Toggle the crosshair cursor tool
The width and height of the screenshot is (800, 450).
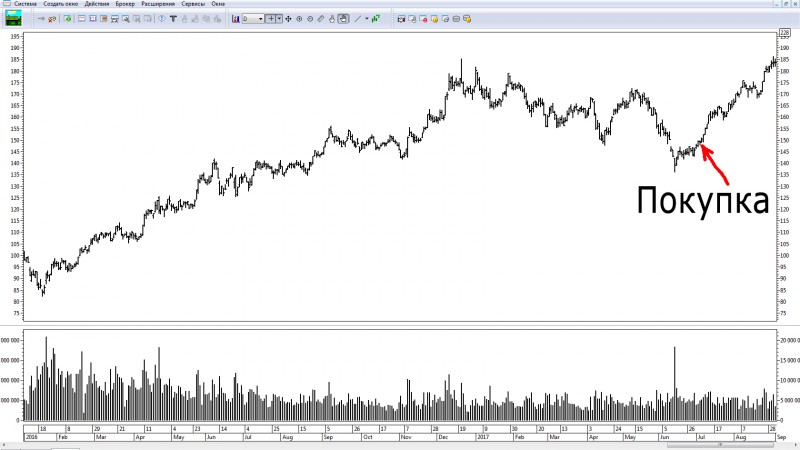(x=271, y=19)
